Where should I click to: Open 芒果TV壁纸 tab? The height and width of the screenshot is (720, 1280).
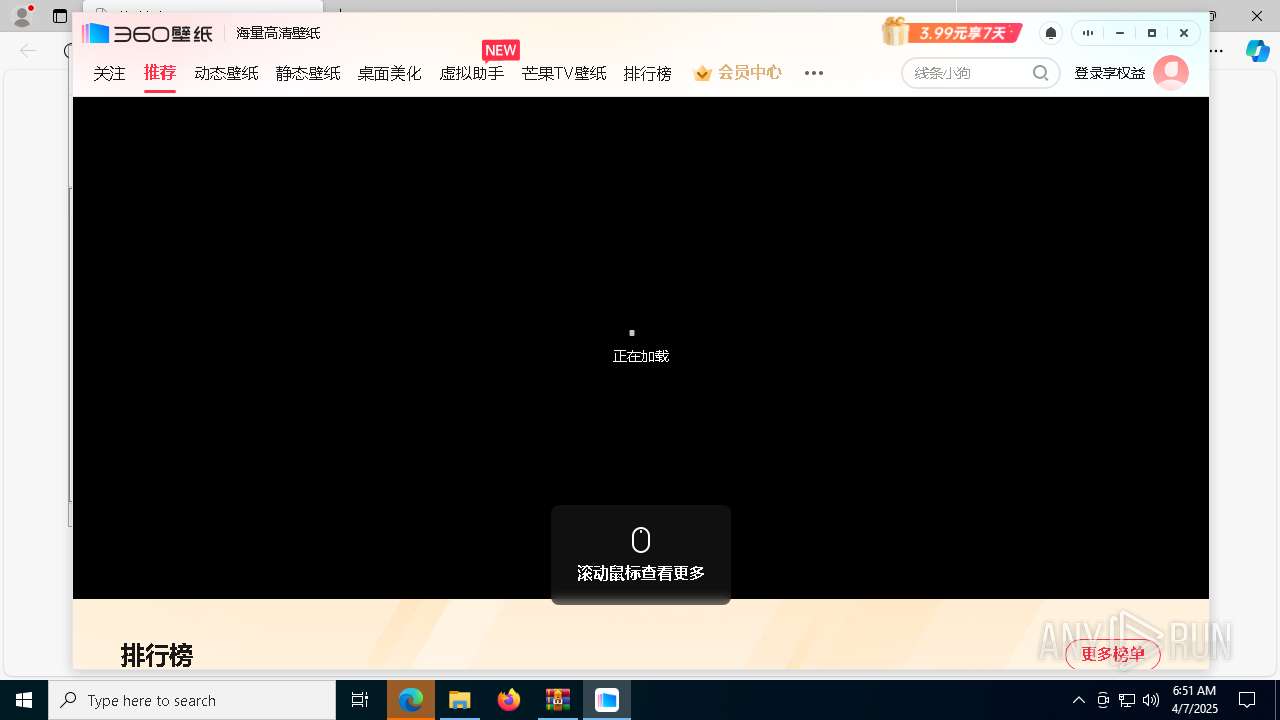pyautogui.click(x=564, y=73)
